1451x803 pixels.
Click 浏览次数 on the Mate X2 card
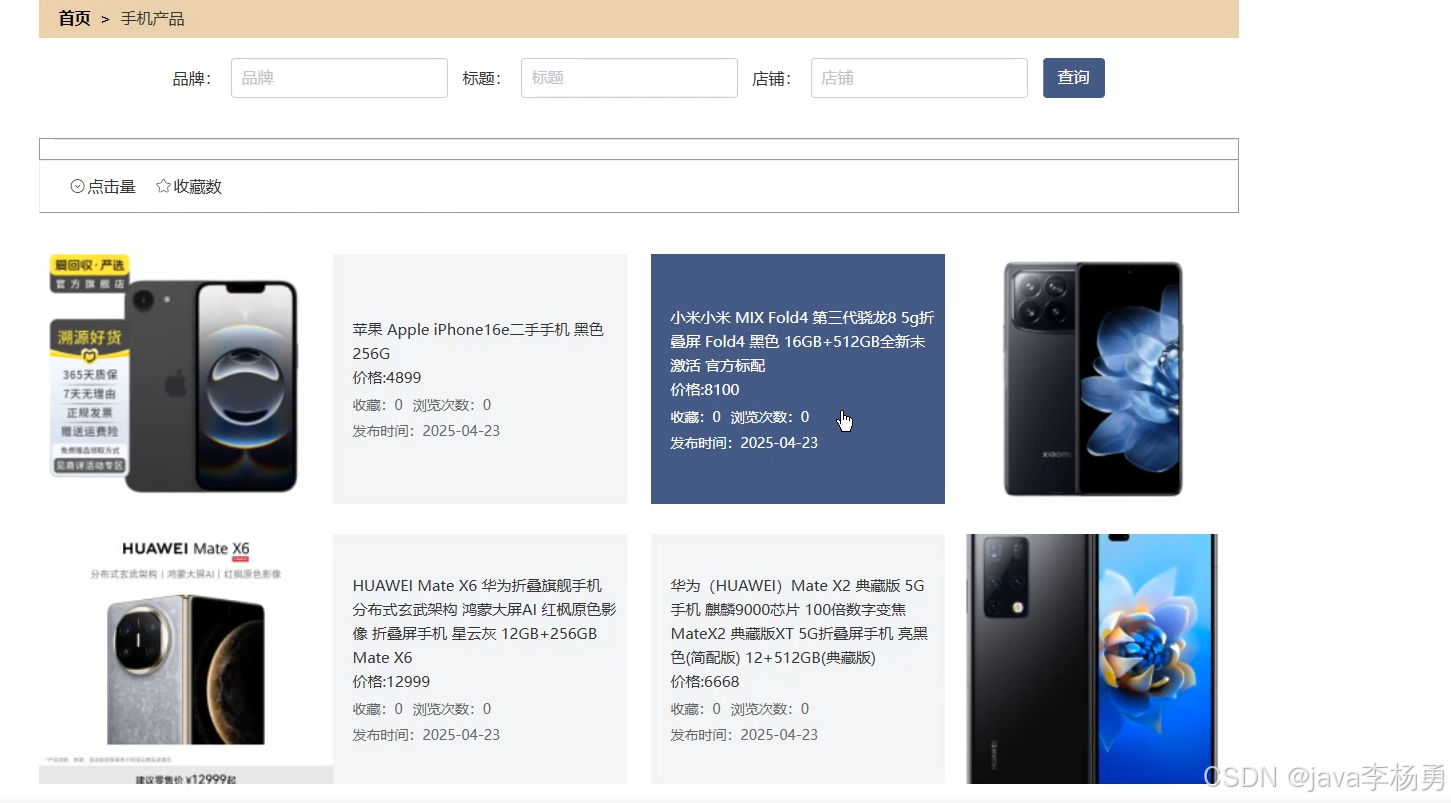coord(770,709)
